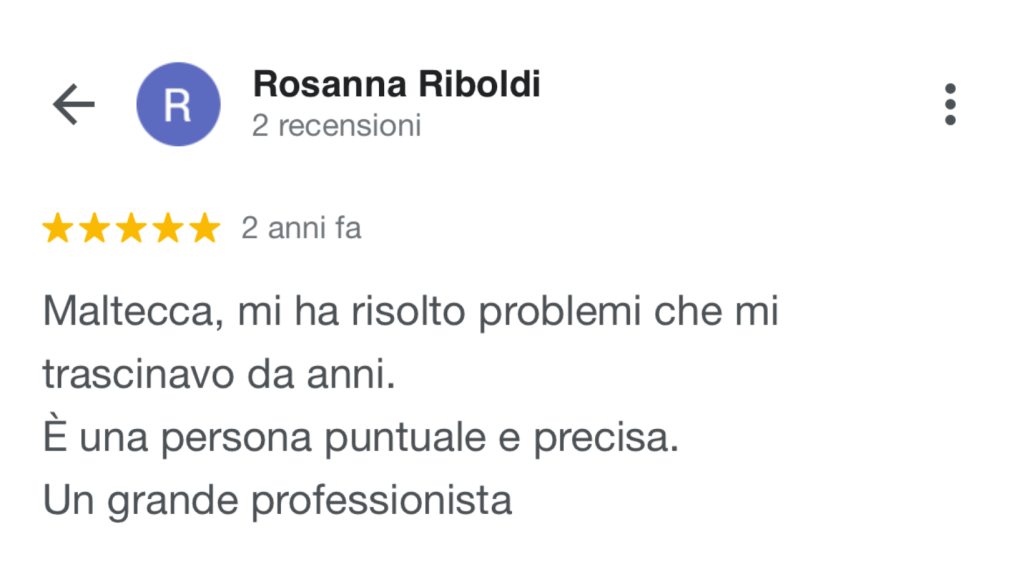Click the "2 anni fa" timestamp
The image size is (1024, 577).
(x=301, y=229)
